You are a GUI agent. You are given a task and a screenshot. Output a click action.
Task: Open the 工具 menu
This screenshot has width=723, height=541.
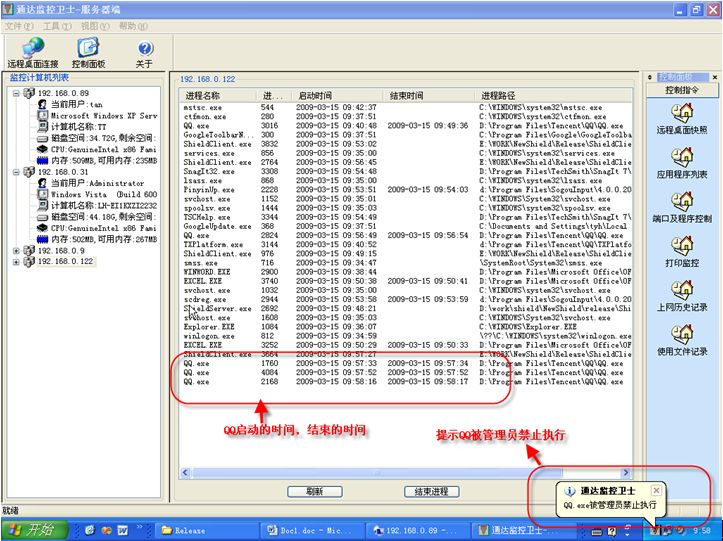point(58,26)
